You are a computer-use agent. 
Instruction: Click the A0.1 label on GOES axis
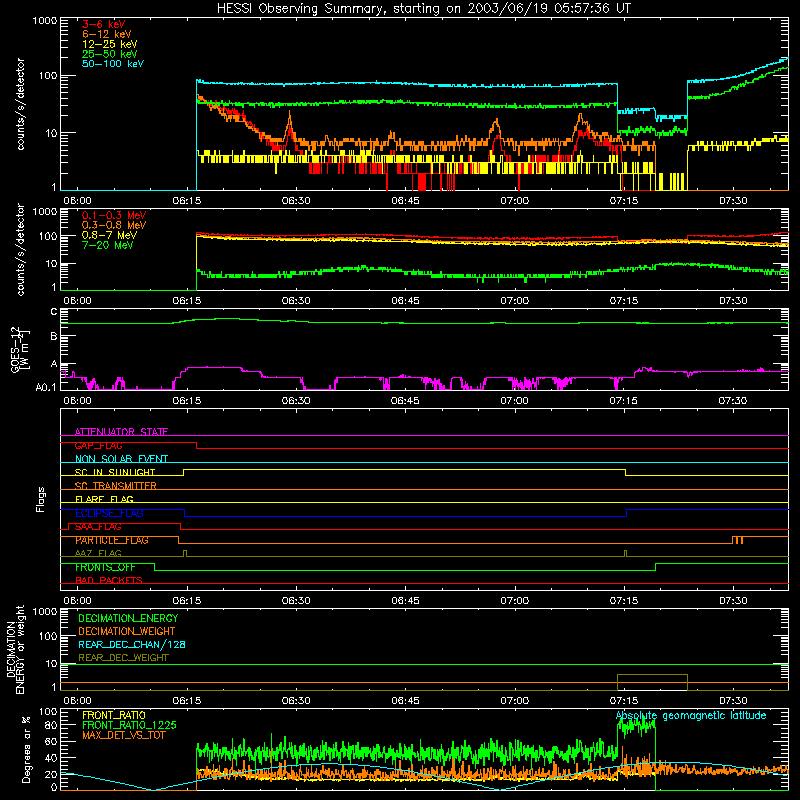[46, 388]
